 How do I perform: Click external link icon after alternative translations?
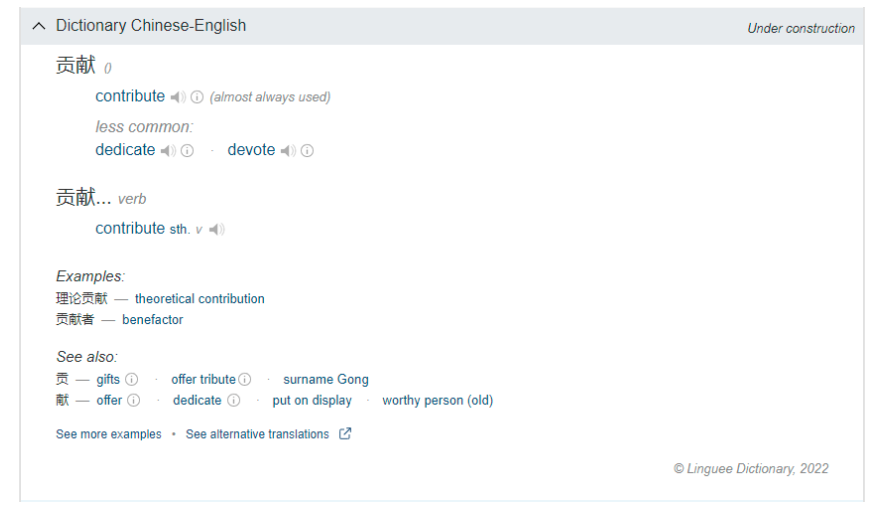click(345, 434)
